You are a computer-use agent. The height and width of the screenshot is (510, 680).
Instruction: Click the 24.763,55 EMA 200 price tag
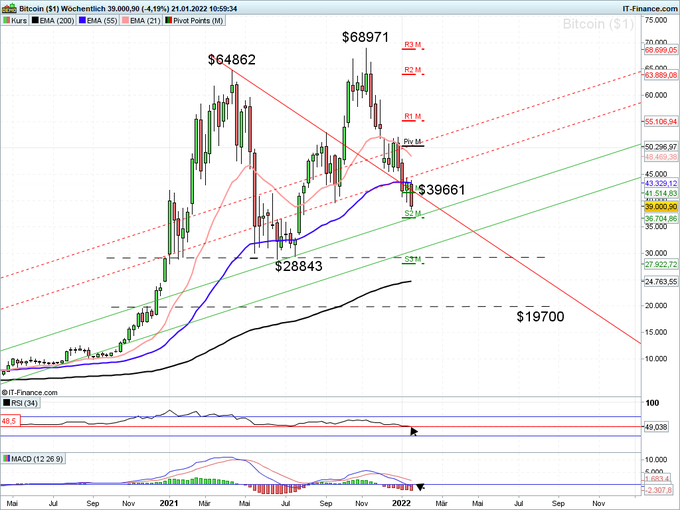pos(661,282)
